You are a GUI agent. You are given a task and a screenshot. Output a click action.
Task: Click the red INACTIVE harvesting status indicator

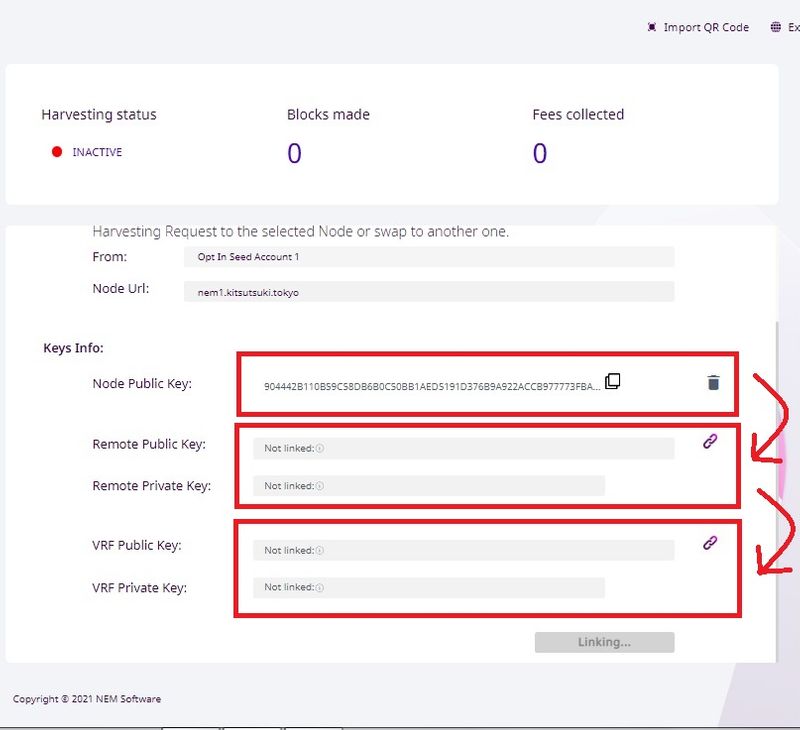coord(57,153)
